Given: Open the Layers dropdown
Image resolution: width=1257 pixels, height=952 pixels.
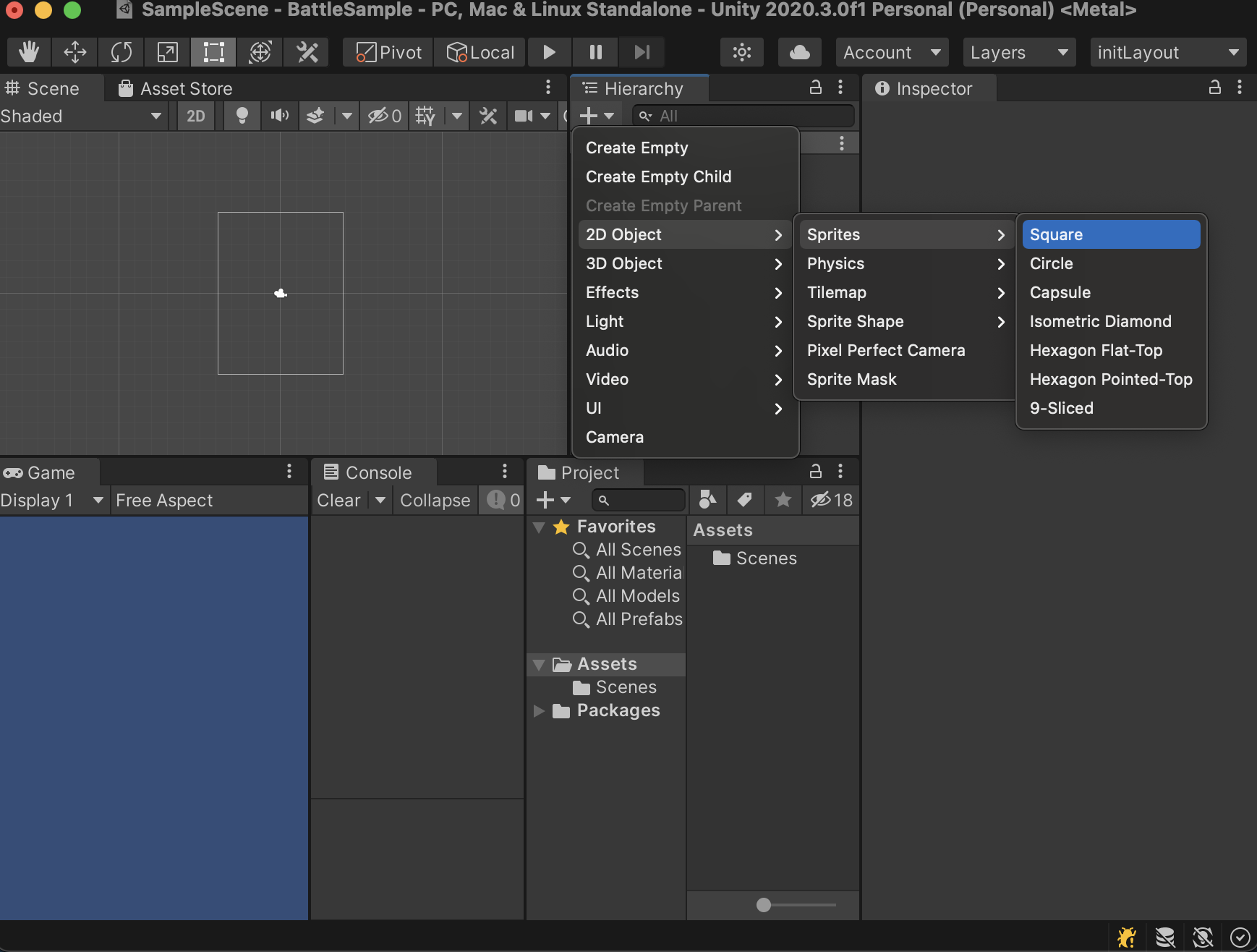Looking at the screenshot, I should coord(1019,52).
